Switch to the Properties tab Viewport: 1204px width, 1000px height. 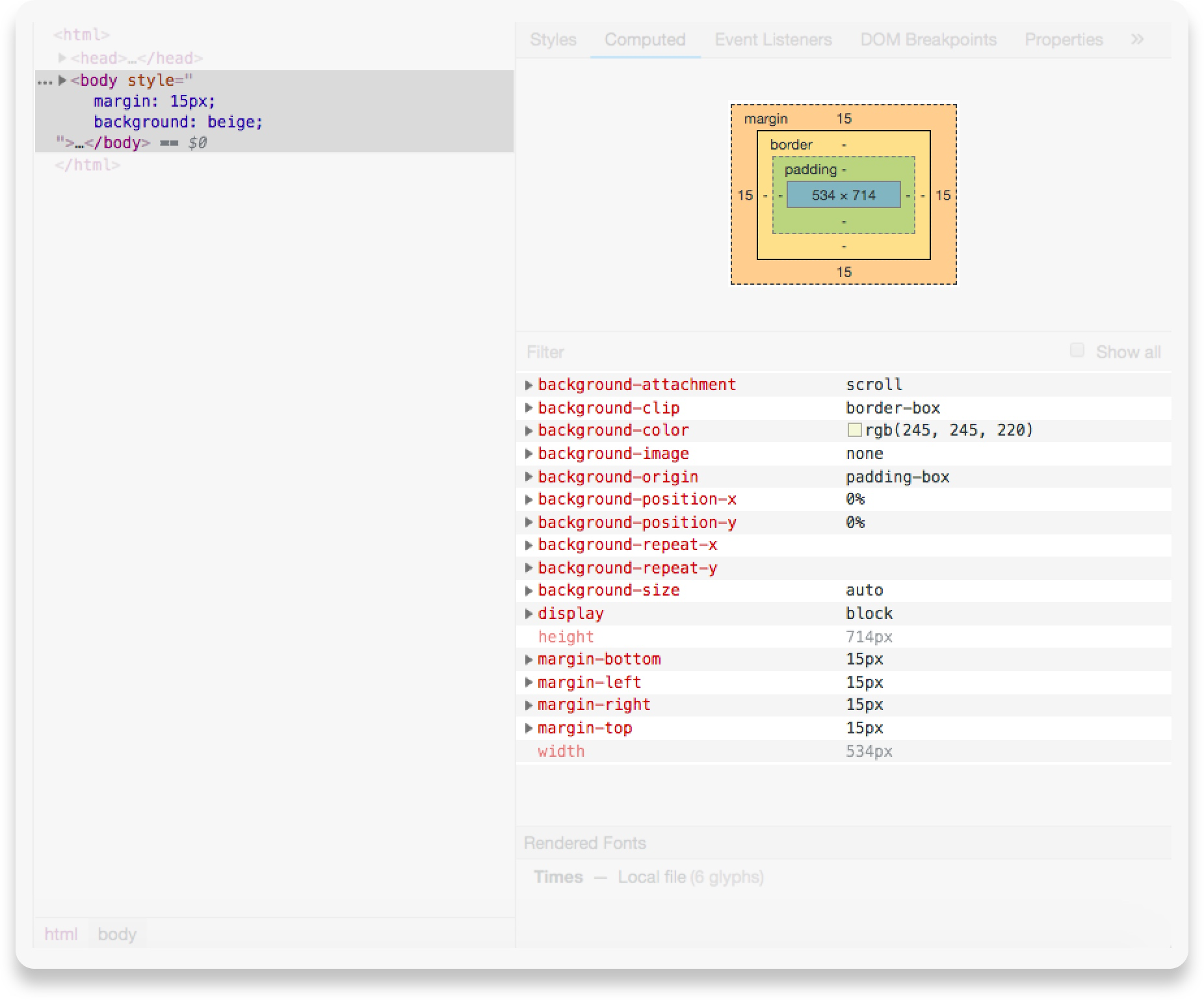[1064, 40]
